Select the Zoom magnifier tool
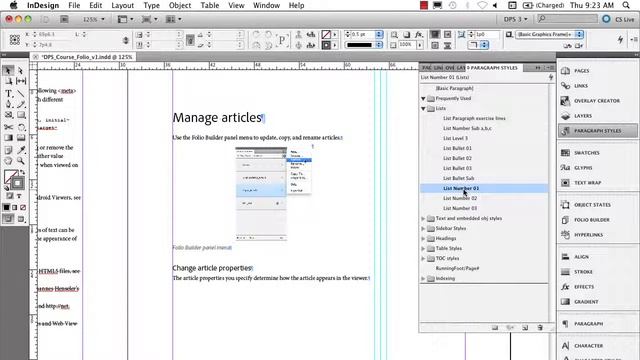Image resolution: width=640 pixels, height=360 pixels. tap(21, 161)
